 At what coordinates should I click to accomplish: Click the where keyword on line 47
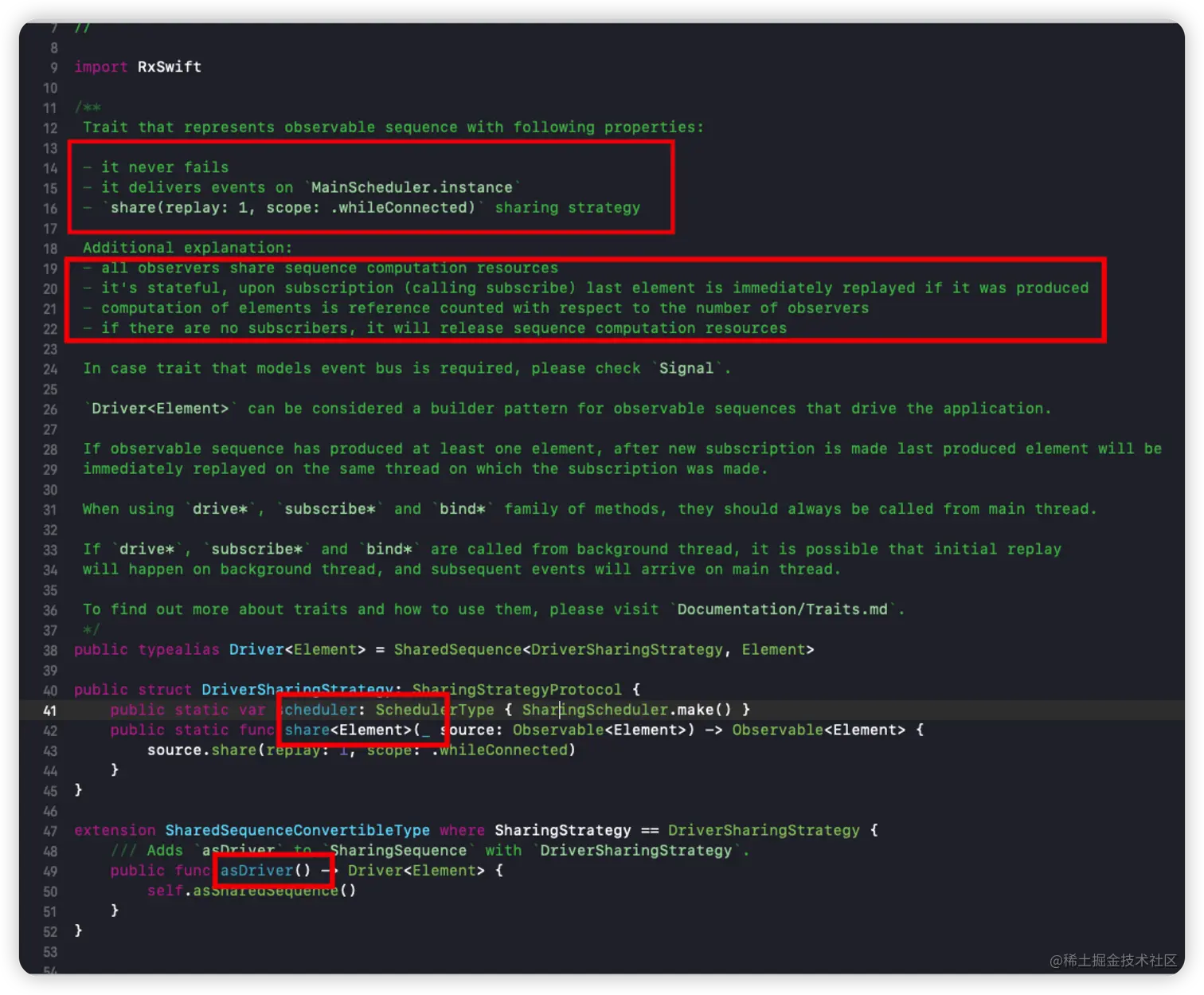(x=462, y=830)
